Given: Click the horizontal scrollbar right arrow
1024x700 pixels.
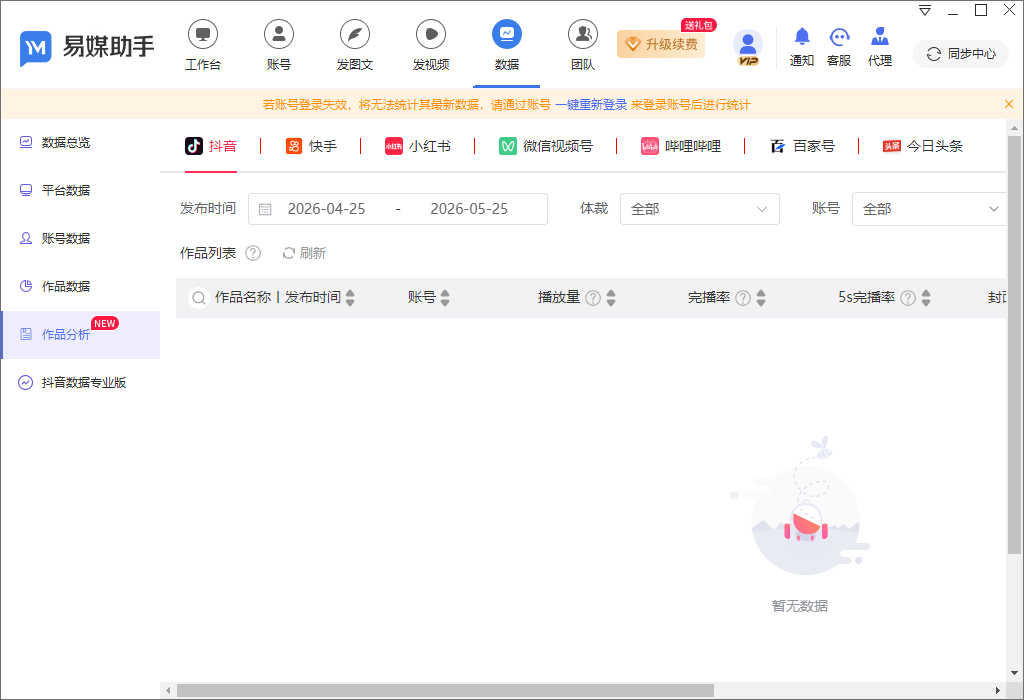Looking at the screenshot, I should 998,690.
